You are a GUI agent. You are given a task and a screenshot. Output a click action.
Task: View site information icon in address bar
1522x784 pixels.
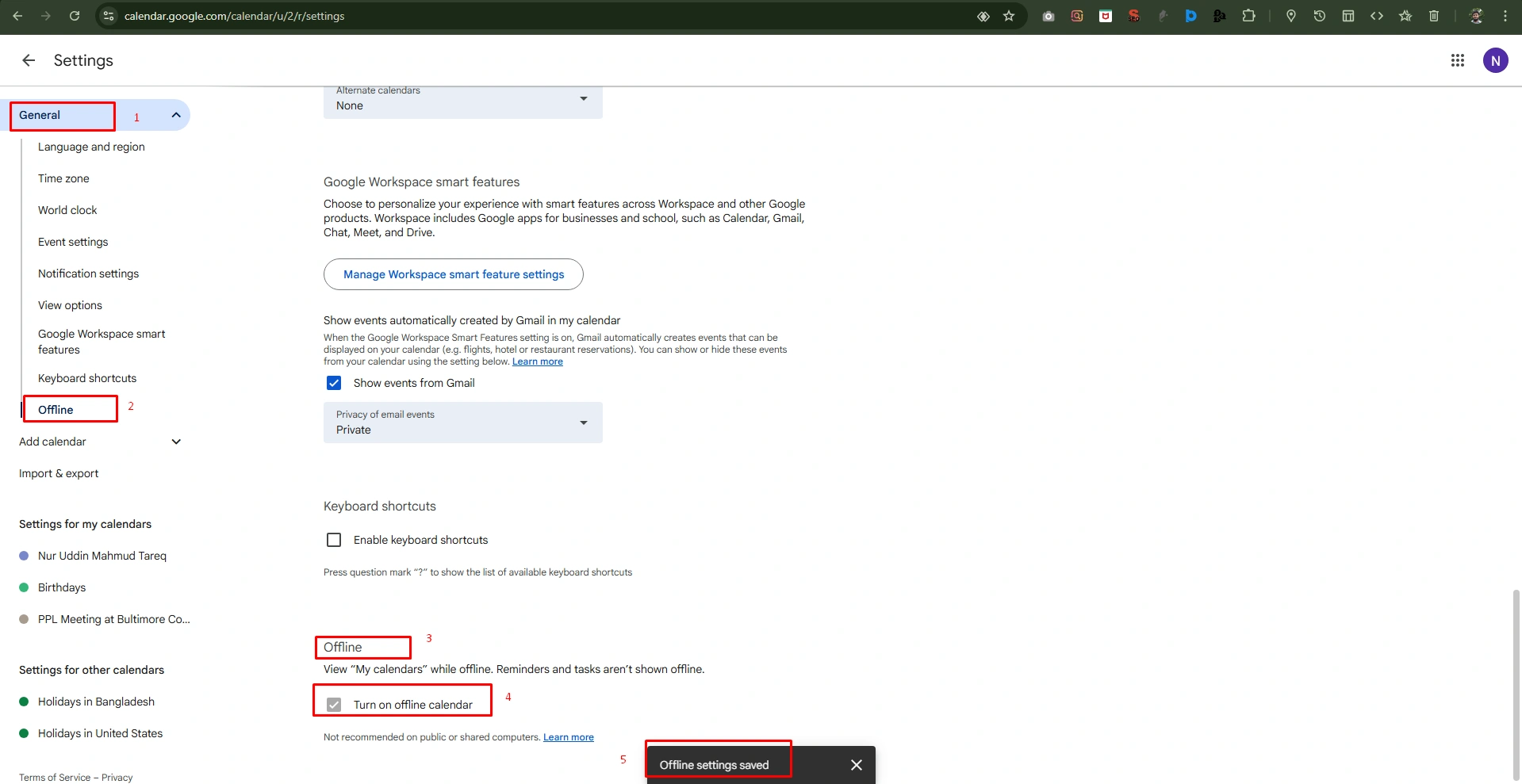tap(109, 16)
